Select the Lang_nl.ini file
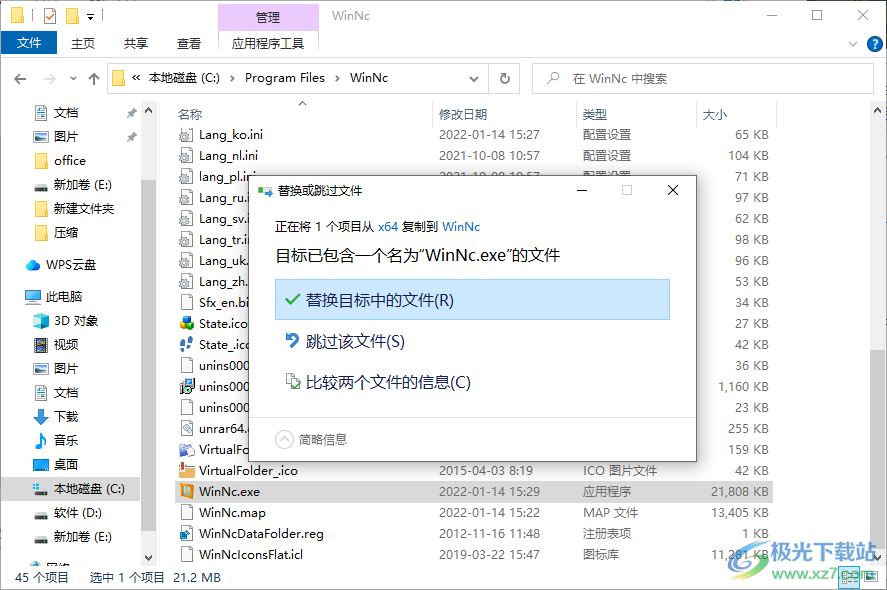 228,156
